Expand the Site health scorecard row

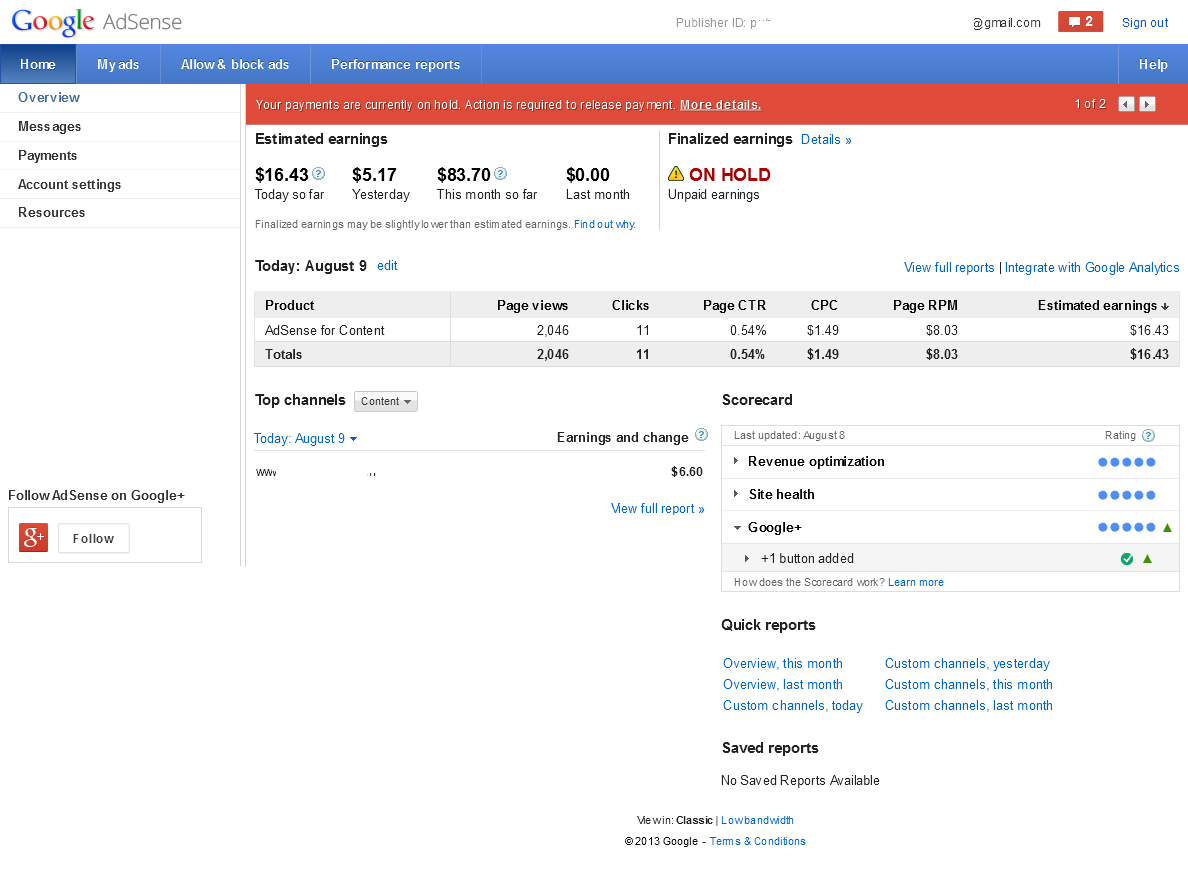(x=737, y=494)
